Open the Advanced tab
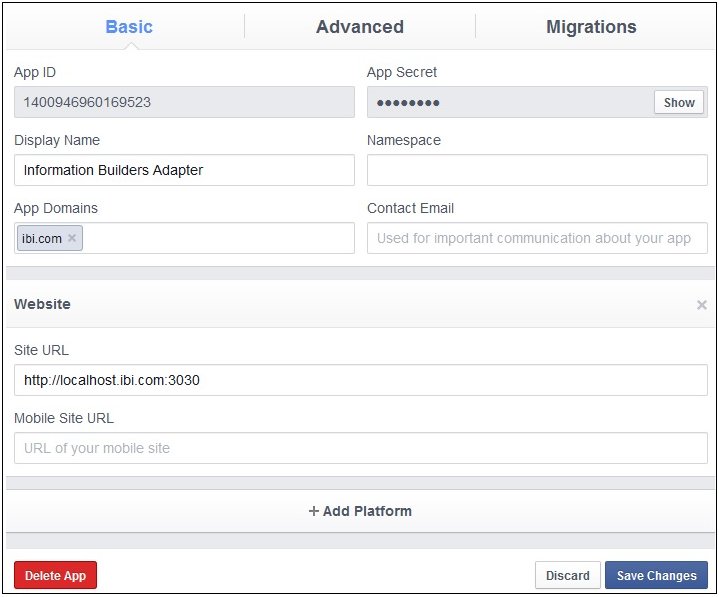Viewport: 719px width, 597px height. [360, 27]
